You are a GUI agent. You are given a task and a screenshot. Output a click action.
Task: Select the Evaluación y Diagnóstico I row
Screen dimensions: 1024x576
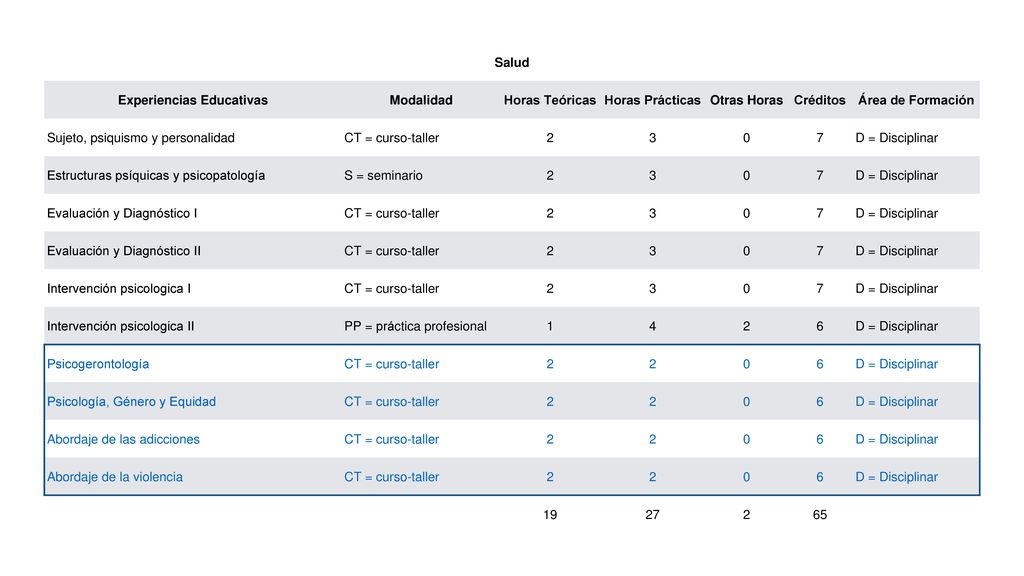pos(512,213)
